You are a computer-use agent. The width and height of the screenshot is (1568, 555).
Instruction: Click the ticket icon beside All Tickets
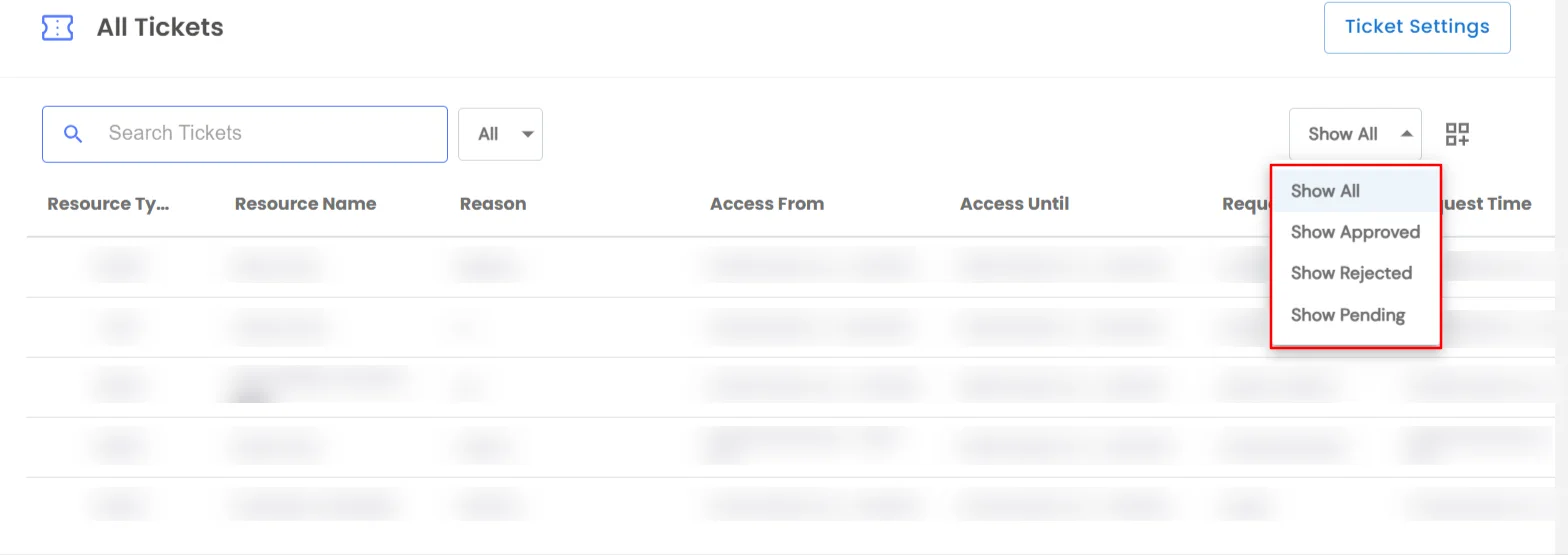point(57,28)
